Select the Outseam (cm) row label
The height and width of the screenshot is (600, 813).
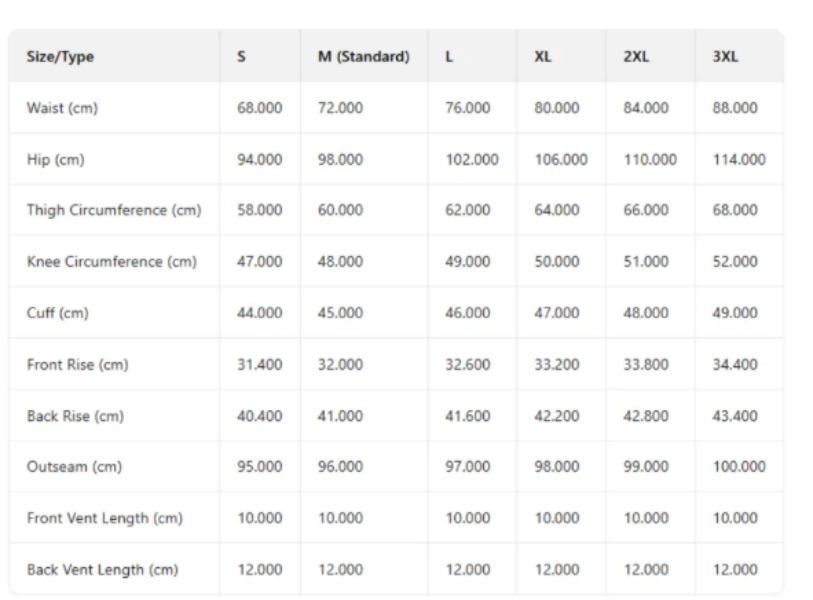point(67,467)
